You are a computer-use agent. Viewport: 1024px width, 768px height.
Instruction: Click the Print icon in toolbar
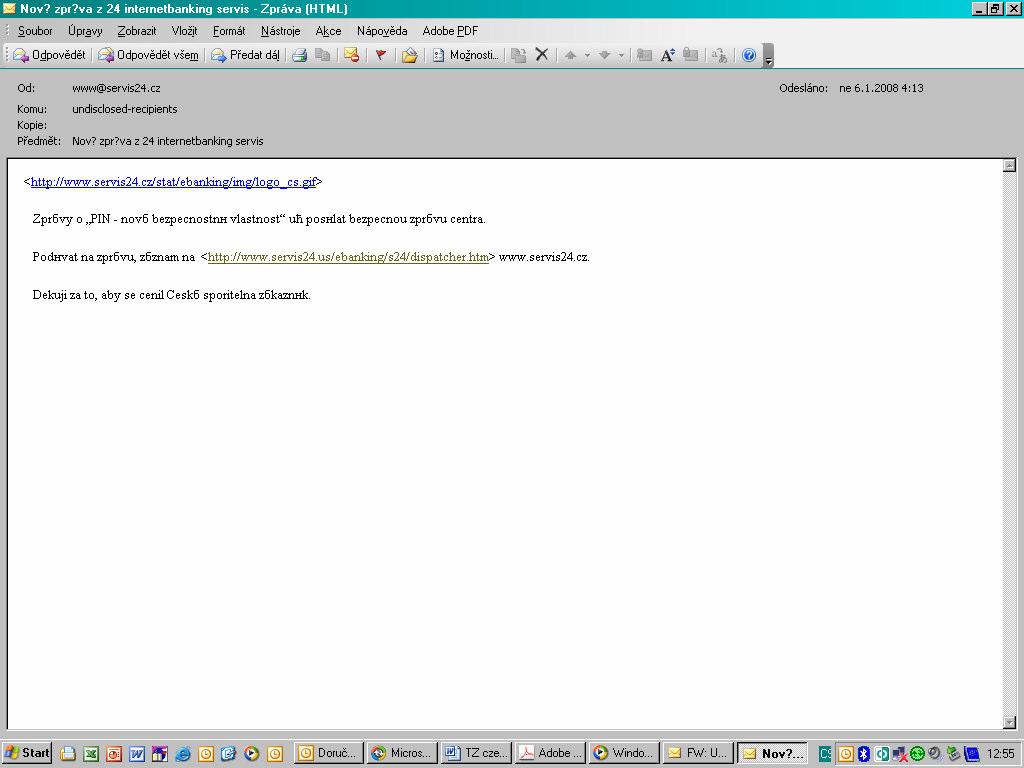[299, 55]
